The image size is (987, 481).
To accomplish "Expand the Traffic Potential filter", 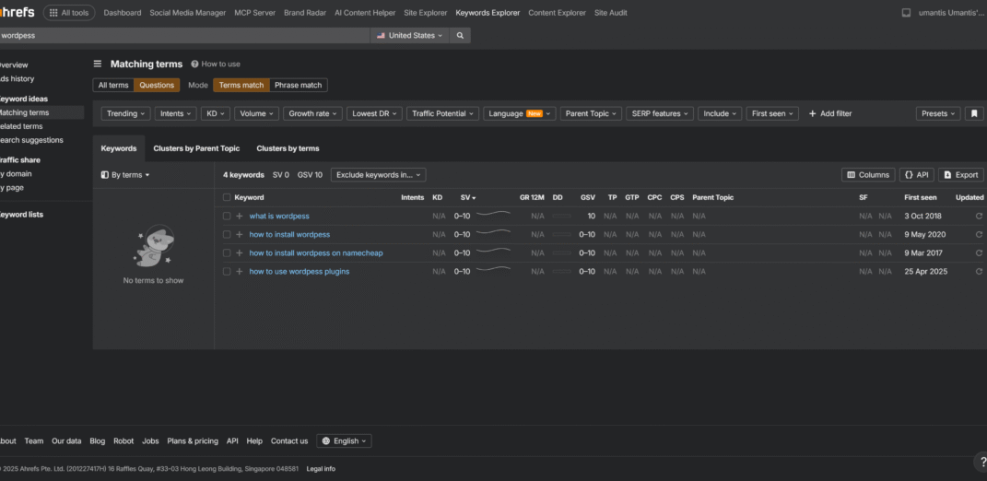I will tap(443, 114).
